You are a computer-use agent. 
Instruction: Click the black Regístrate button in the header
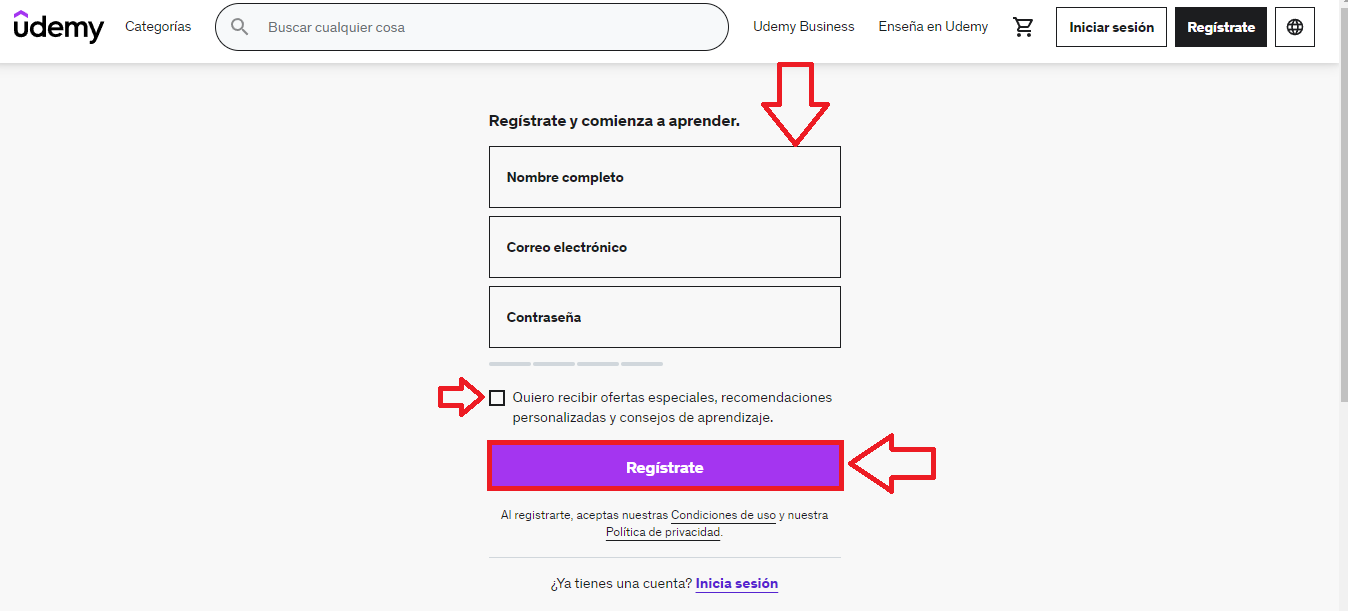pyautogui.click(x=1220, y=27)
